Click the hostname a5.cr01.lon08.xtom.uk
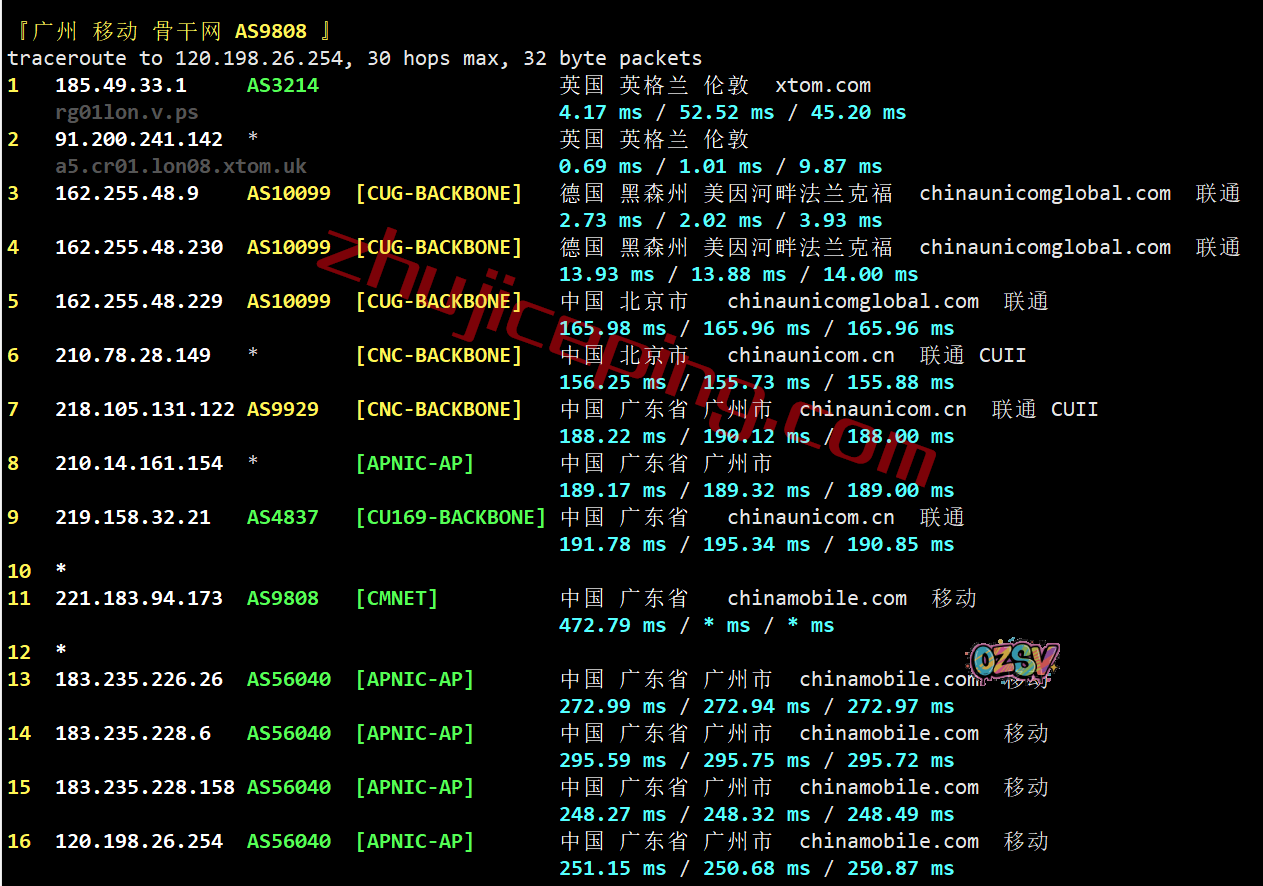 point(180,167)
